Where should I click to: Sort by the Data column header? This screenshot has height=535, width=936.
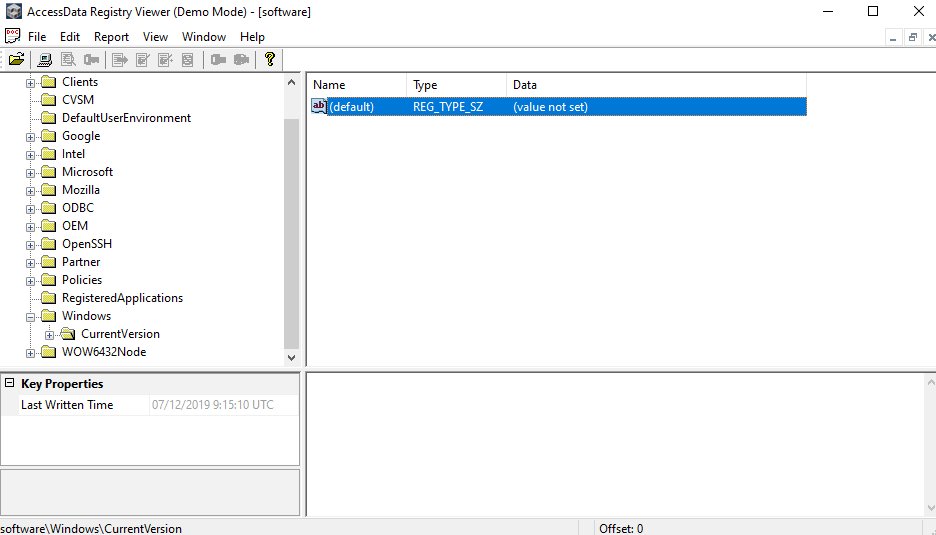click(x=657, y=85)
